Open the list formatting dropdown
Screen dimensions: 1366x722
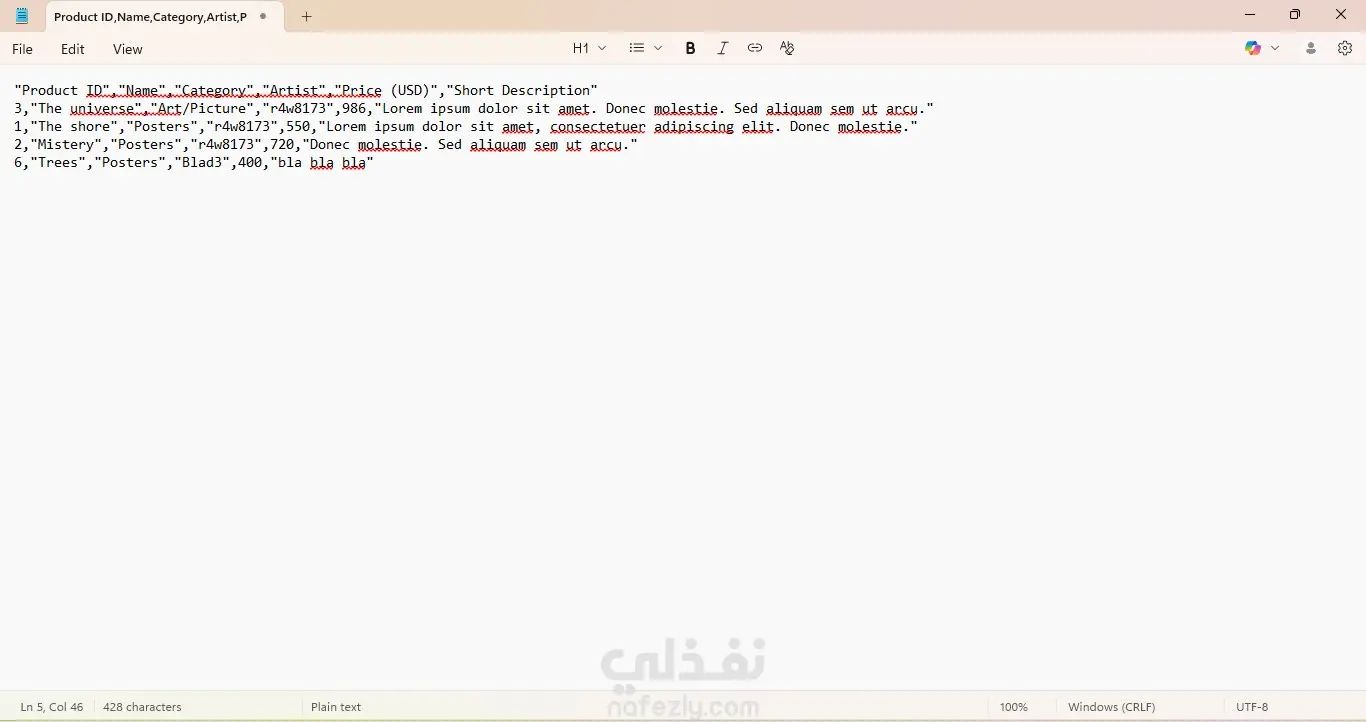645,48
